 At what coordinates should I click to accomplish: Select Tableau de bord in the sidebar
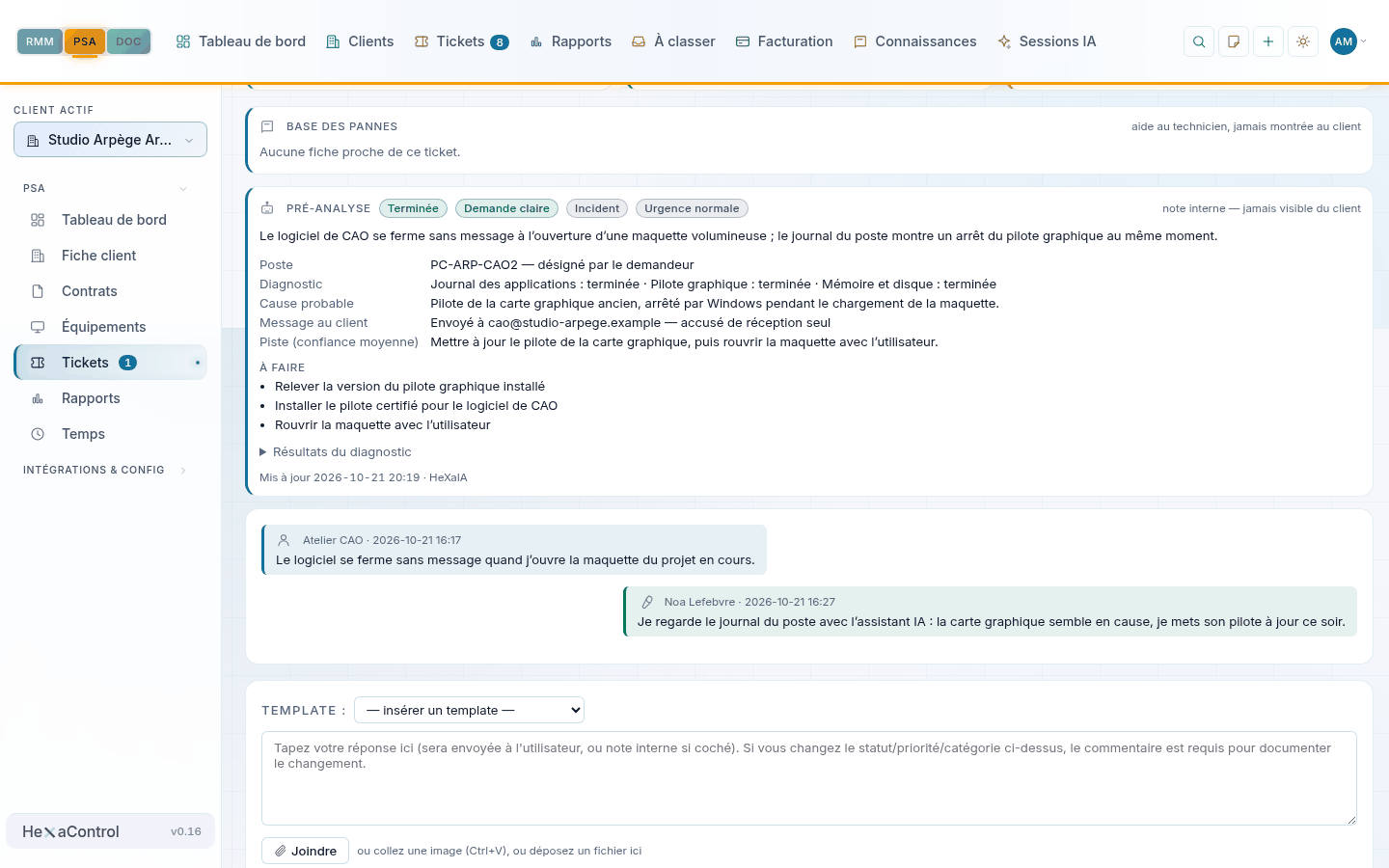coord(110,220)
